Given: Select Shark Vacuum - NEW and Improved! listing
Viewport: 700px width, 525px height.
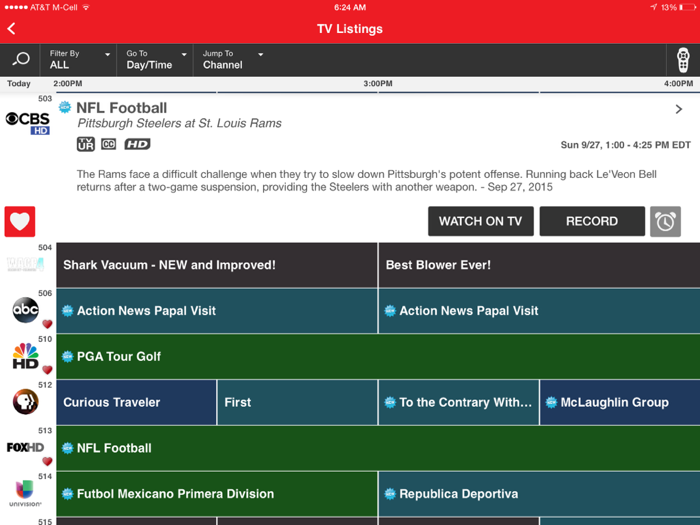Looking at the screenshot, I should pos(217,265).
